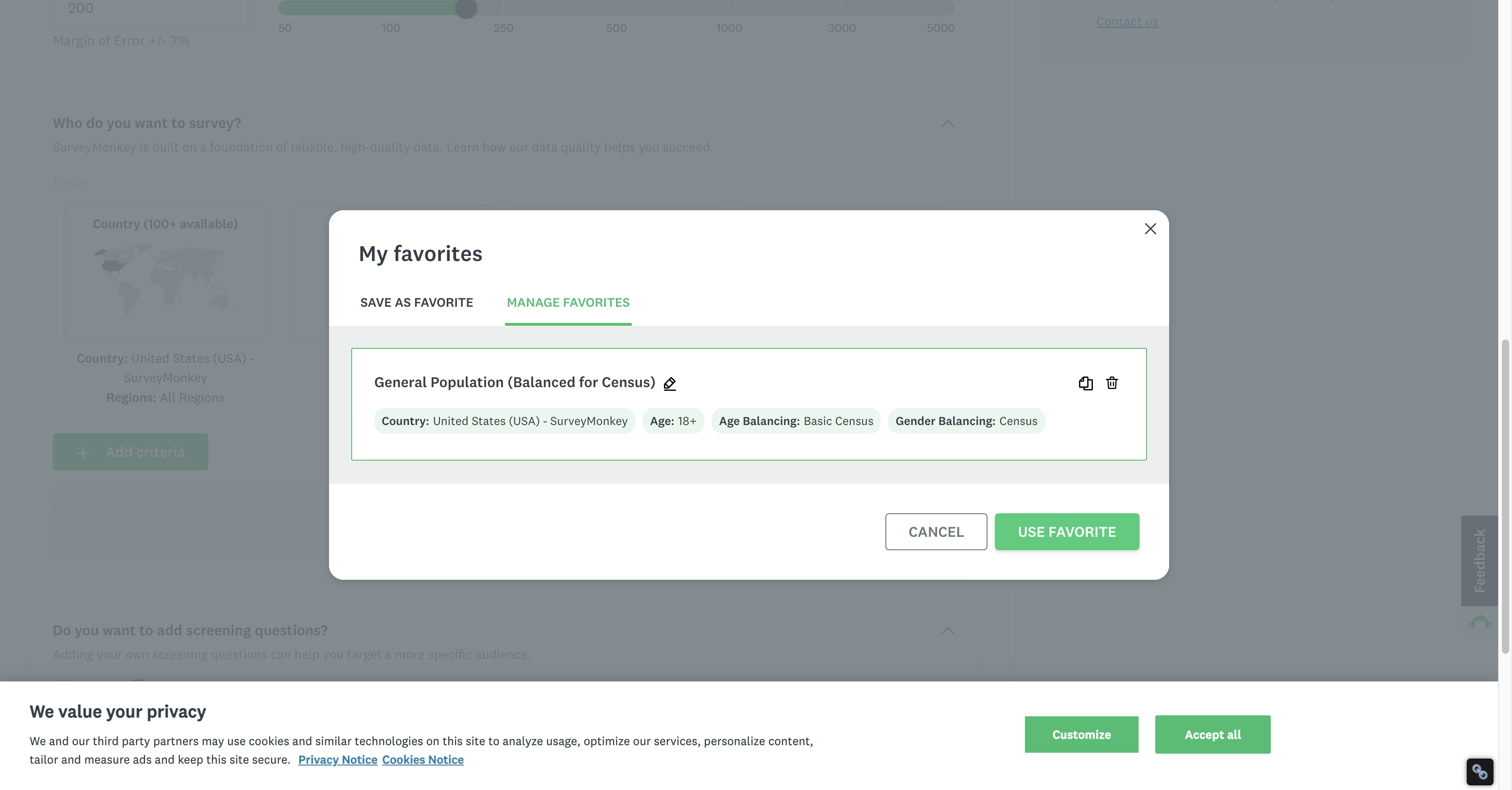Click the Contact us link
This screenshot has height=790, width=1512.
coord(1127,22)
